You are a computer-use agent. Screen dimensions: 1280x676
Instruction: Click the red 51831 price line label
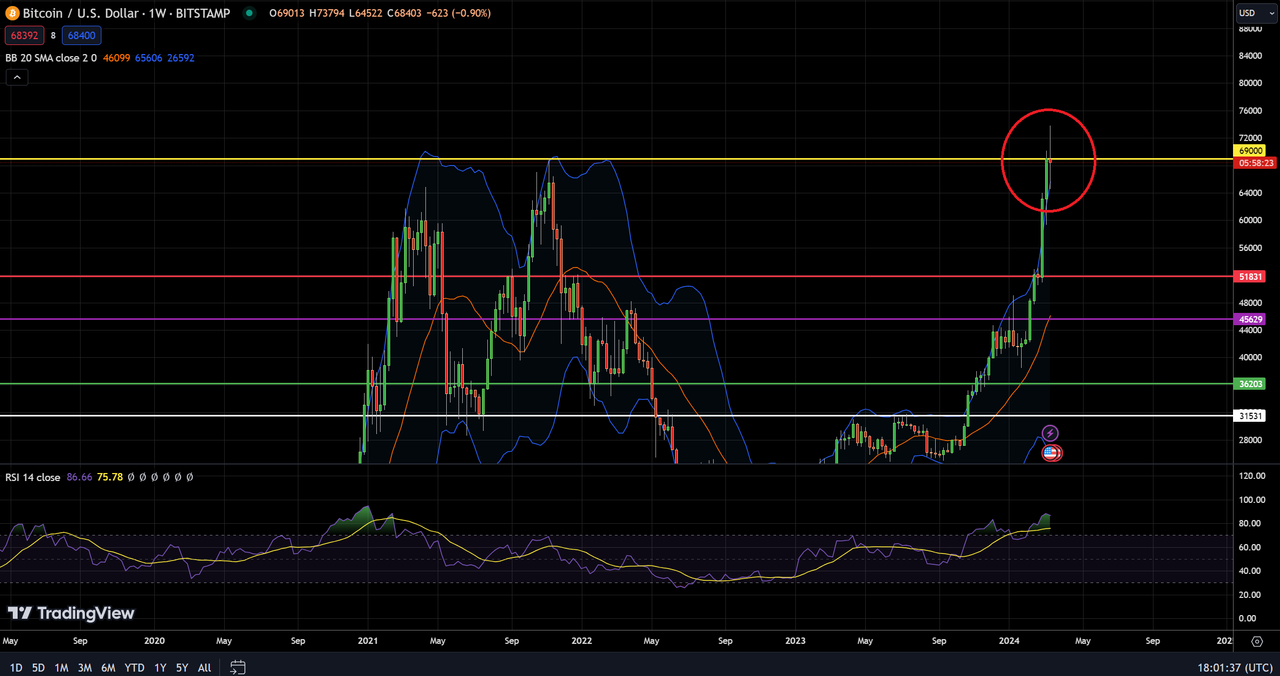click(x=1251, y=276)
